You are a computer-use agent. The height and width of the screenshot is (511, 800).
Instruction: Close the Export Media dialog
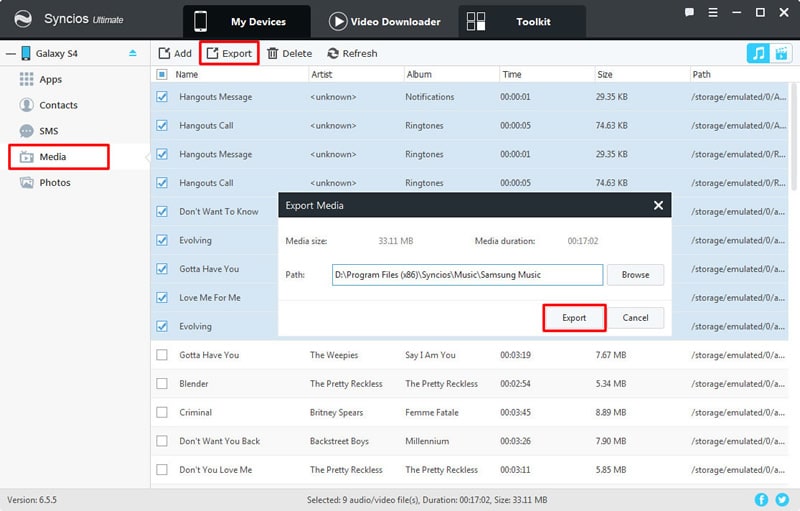[x=658, y=205]
